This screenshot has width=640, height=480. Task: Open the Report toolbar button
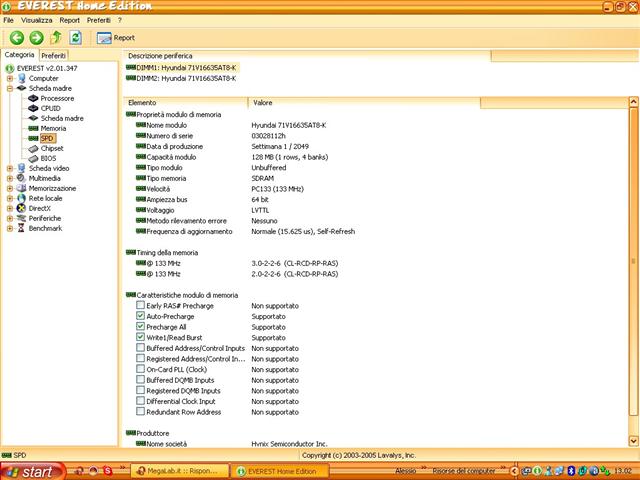[x=116, y=38]
